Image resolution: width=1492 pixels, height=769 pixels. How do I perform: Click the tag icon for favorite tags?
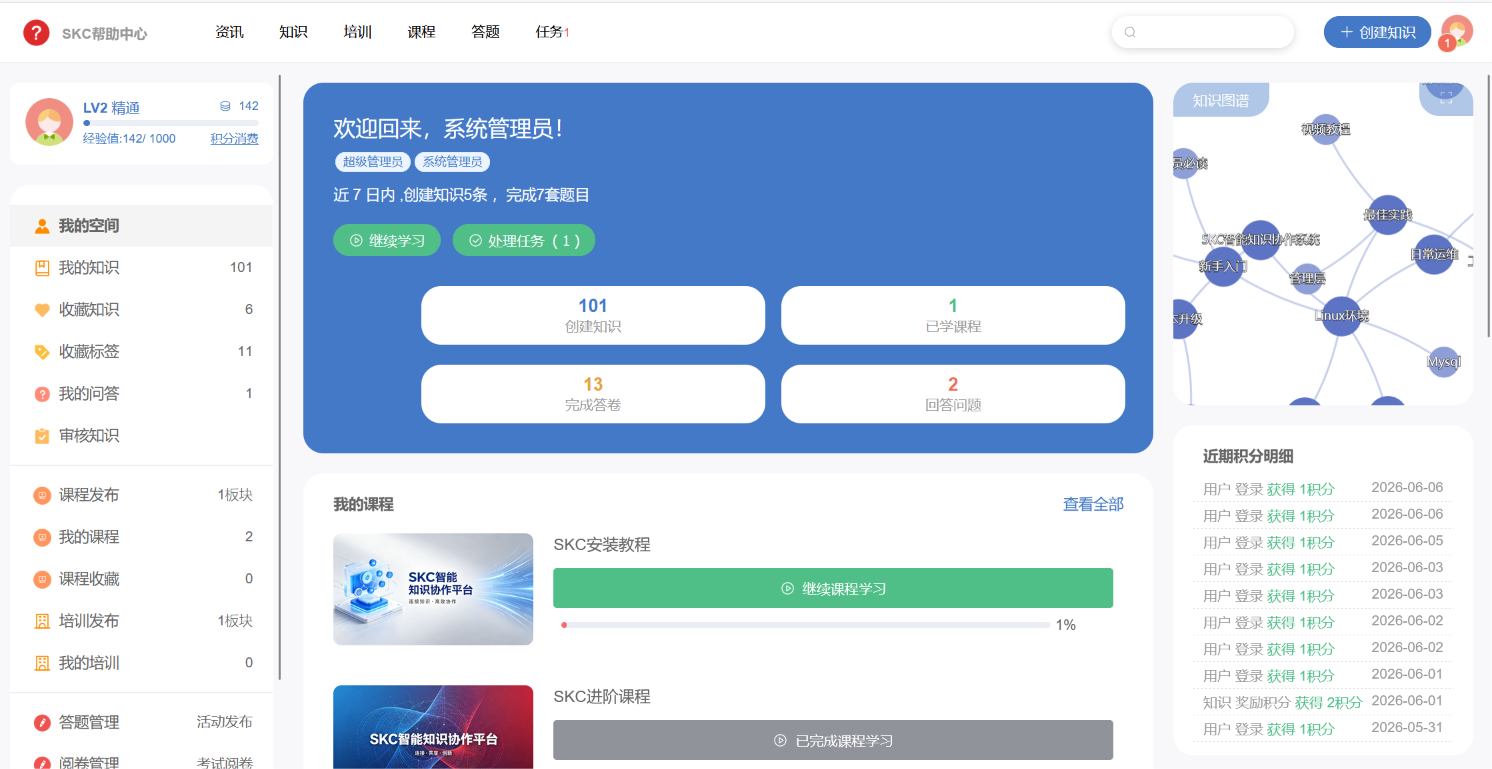click(x=42, y=352)
